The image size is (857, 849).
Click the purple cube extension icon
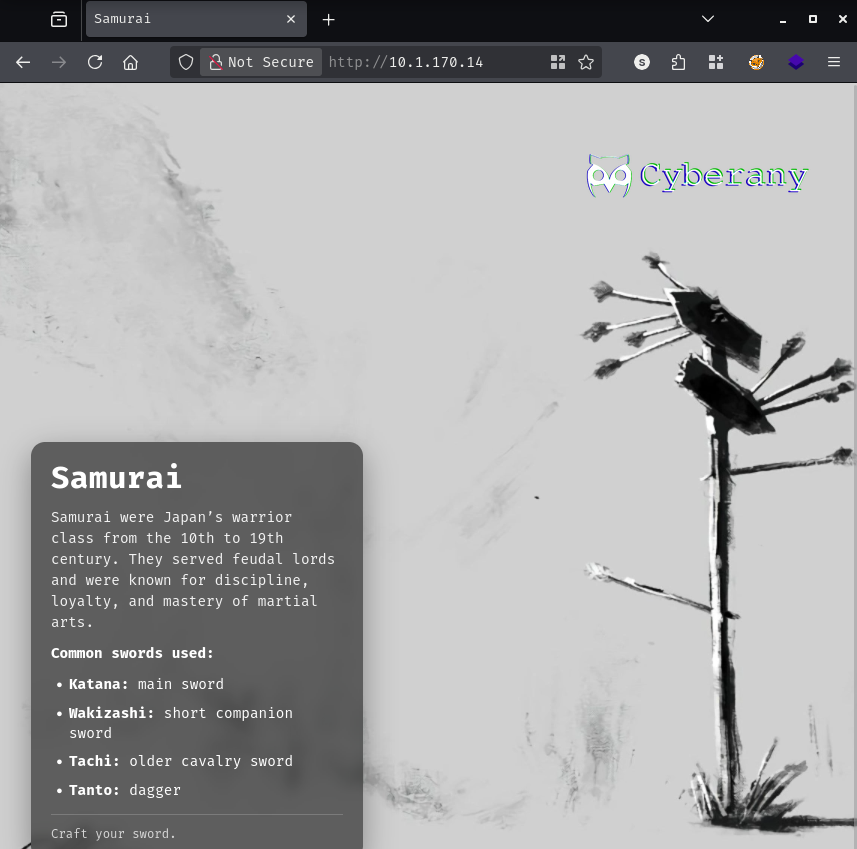[796, 62]
